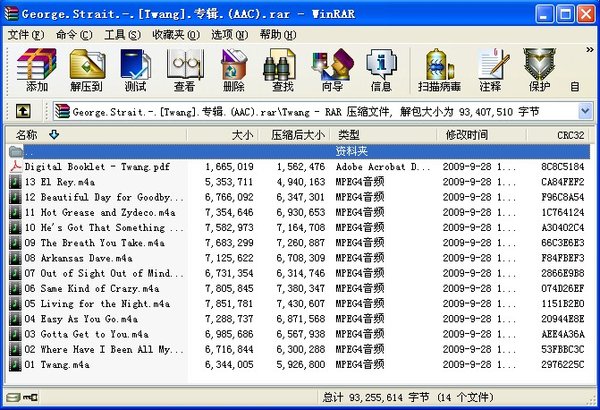Sort by CRC32 column header
This screenshot has height=410, width=600.
[558, 135]
